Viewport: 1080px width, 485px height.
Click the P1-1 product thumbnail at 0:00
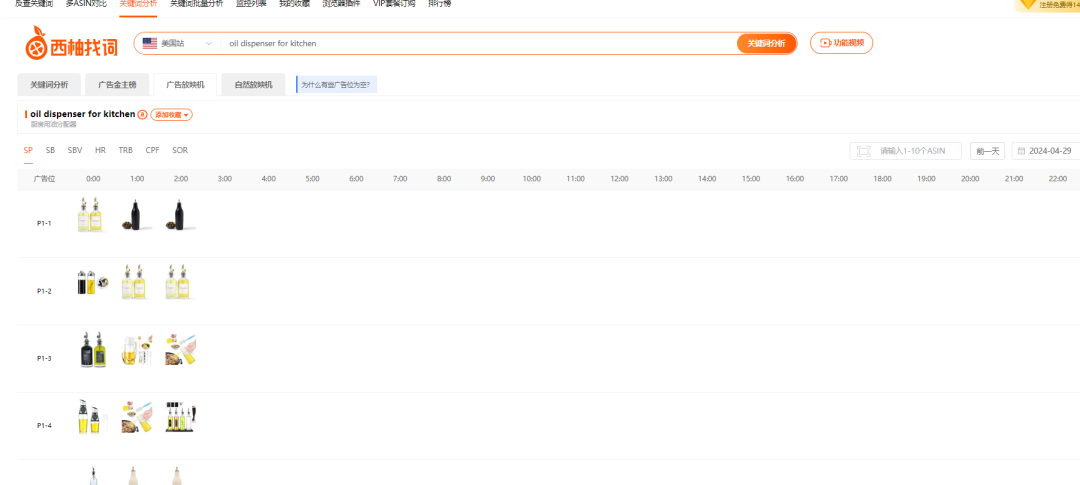point(90,215)
